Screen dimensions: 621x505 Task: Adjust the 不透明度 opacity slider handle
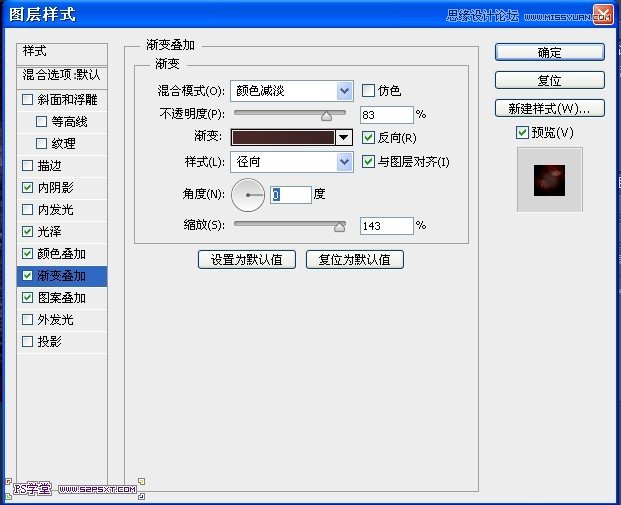(x=326, y=116)
